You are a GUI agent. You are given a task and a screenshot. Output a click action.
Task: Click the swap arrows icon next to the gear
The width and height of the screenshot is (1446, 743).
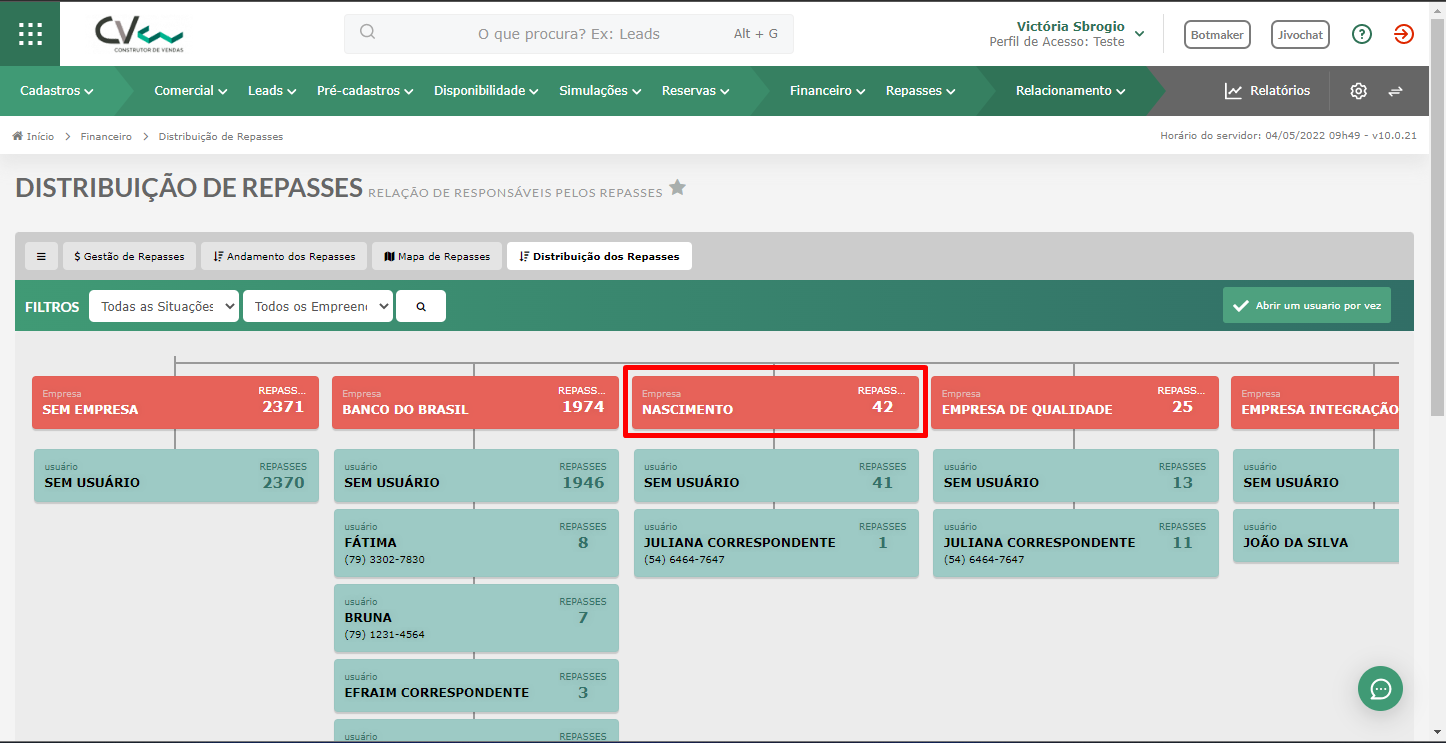(x=1395, y=91)
